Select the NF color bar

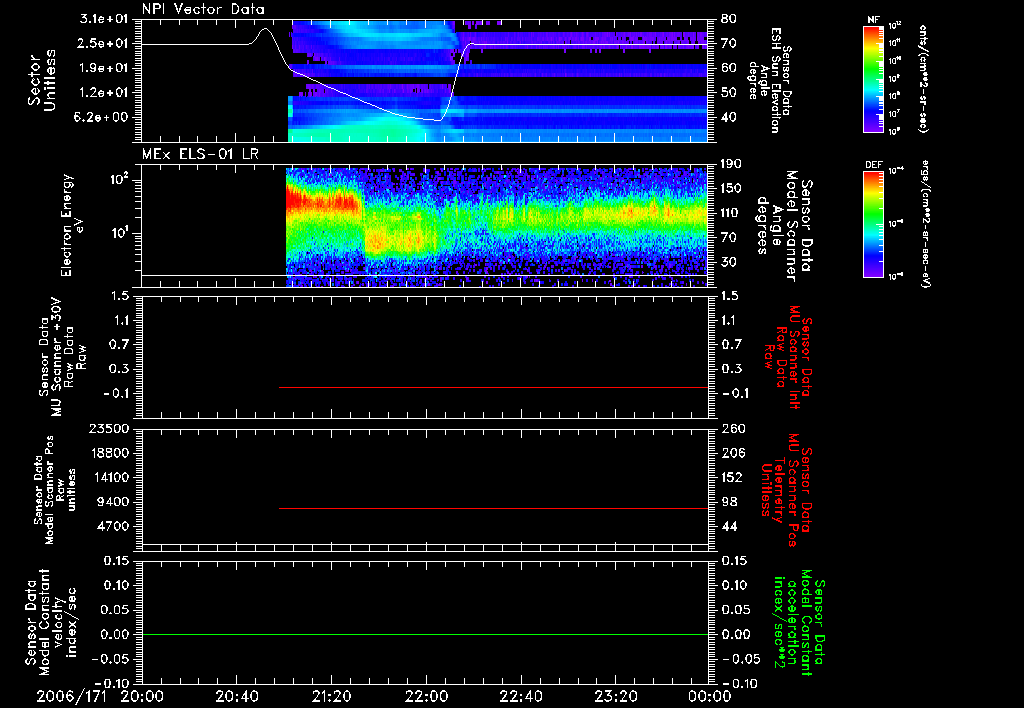click(874, 78)
